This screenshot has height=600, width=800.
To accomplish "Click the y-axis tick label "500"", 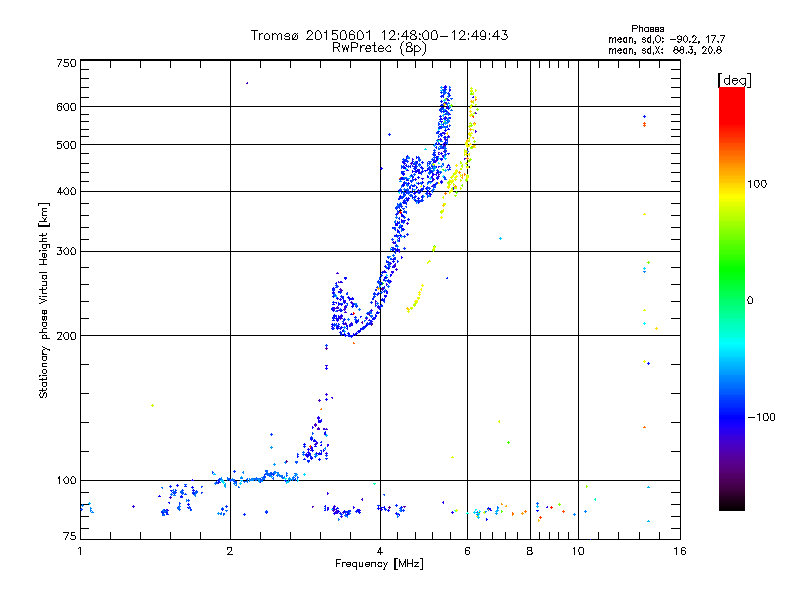I will point(66,145).
